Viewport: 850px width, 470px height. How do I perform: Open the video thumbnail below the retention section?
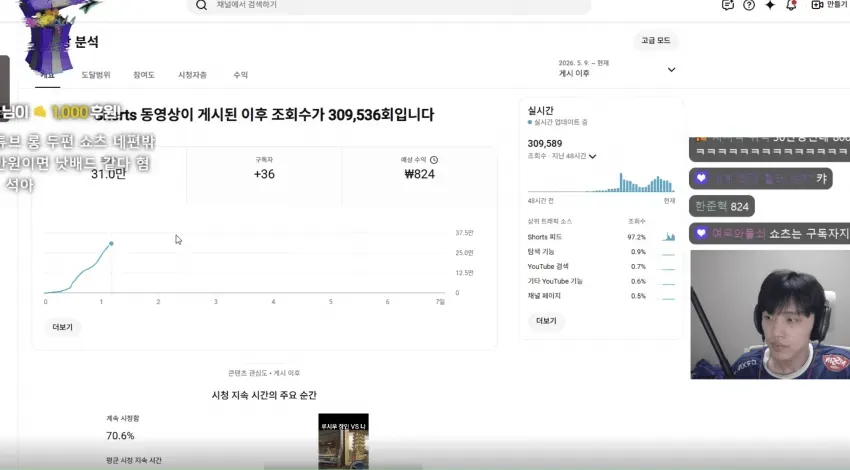point(343,441)
